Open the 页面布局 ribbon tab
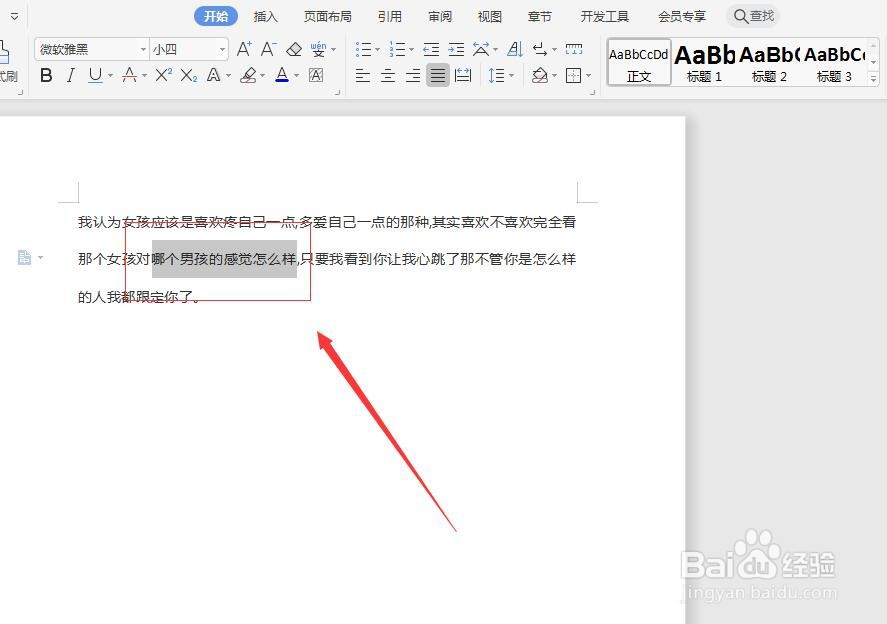The width and height of the screenshot is (887, 624). click(x=328, y=15)
